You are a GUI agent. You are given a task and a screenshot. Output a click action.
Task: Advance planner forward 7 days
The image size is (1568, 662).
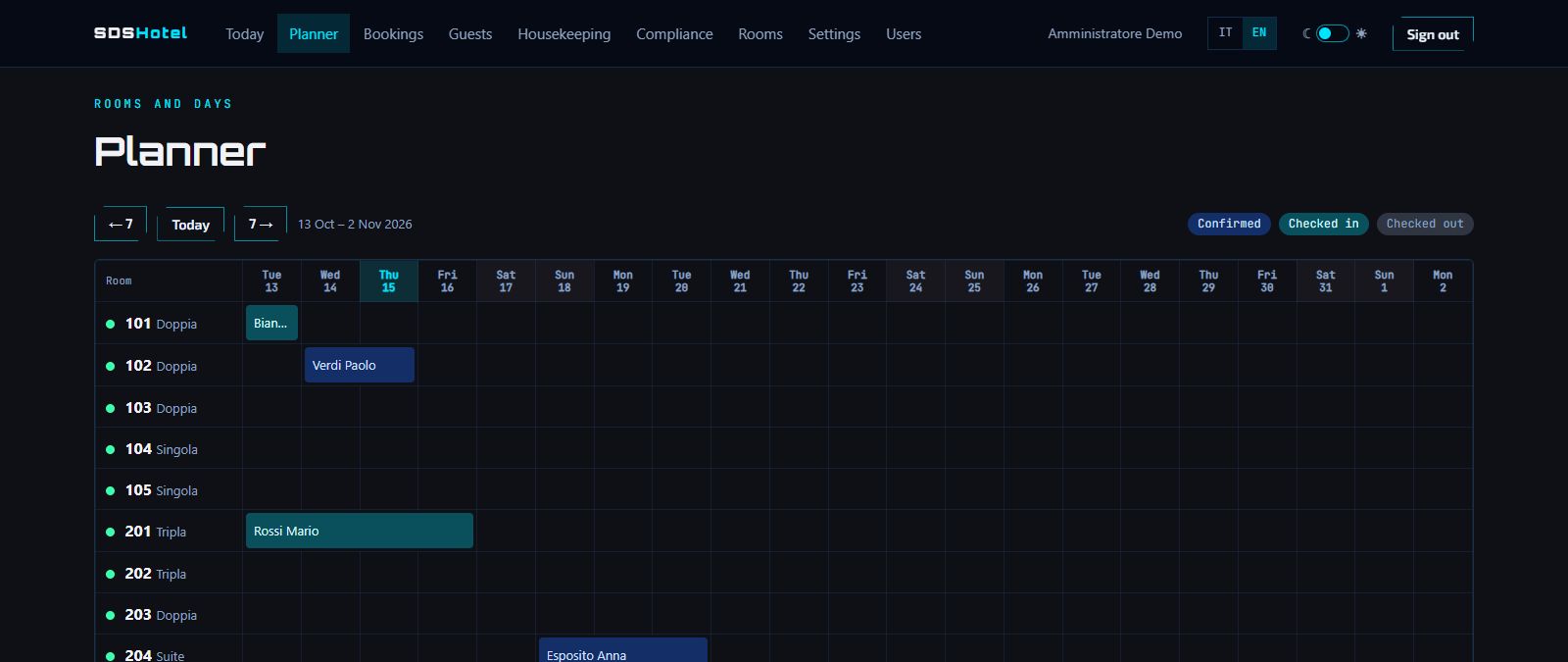[x=261, y=224]
